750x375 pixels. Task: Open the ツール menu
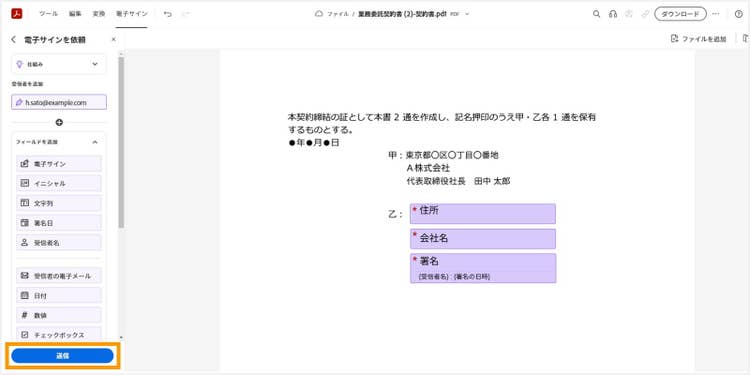48,14
